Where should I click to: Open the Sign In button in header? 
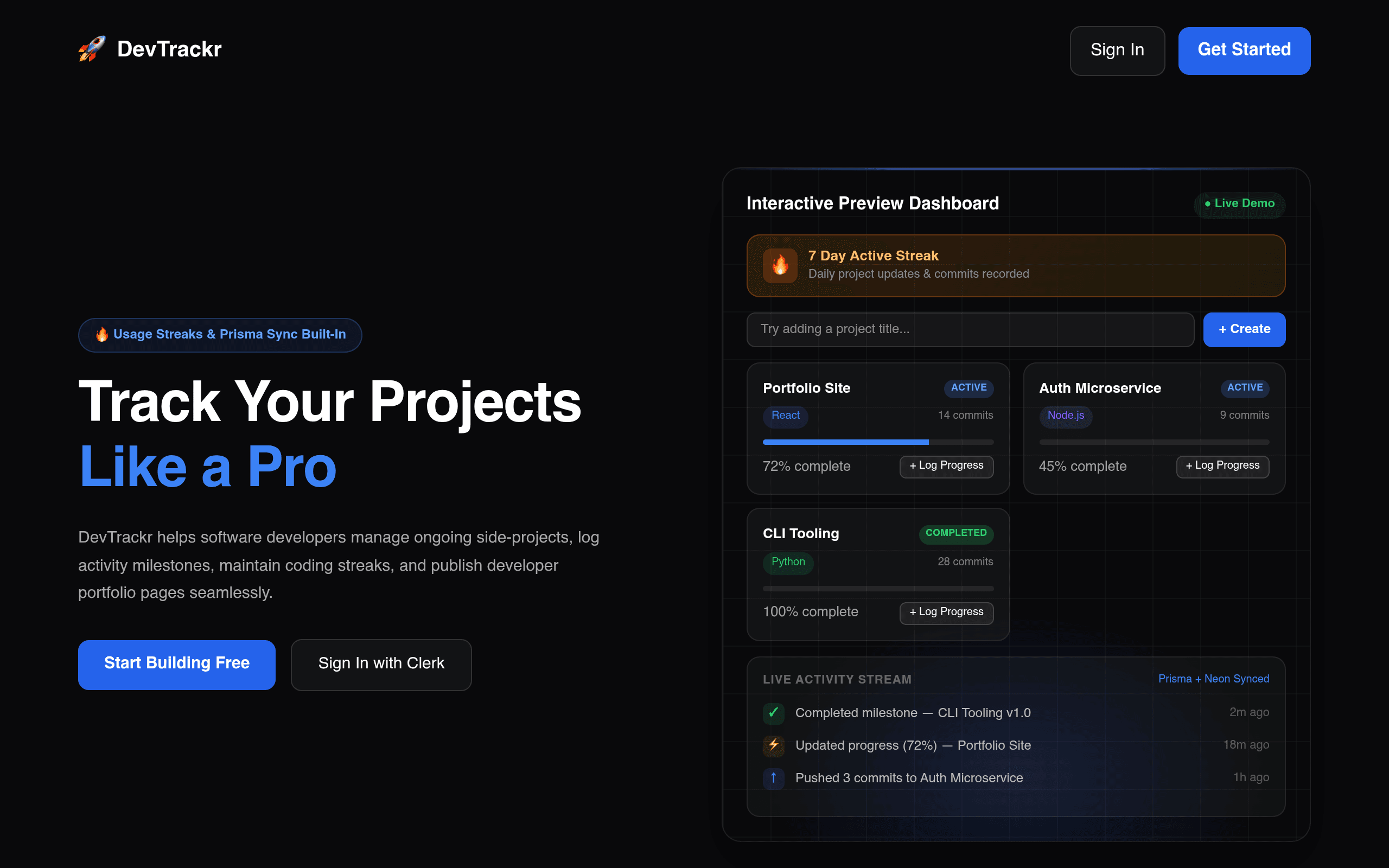click(1117, 50)
